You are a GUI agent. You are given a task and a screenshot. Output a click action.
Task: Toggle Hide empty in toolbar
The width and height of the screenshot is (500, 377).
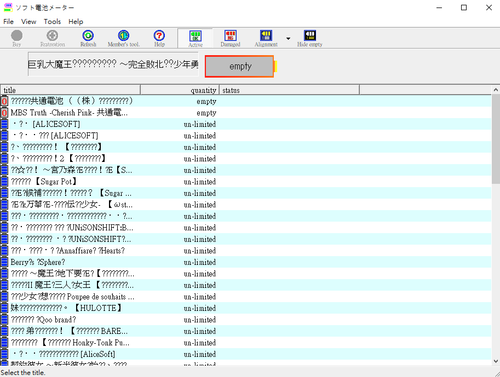(x=310, y=38)
